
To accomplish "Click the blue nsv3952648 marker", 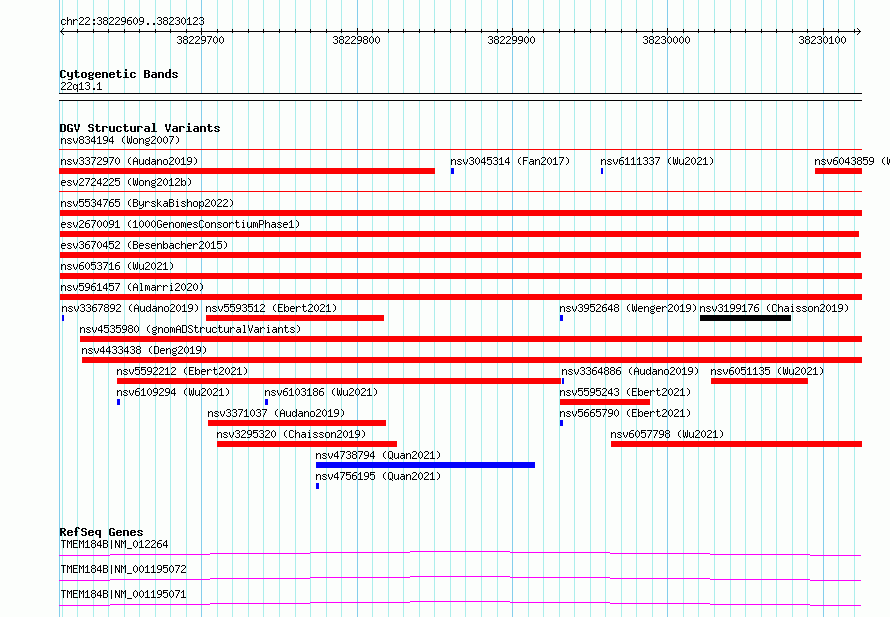I will [561, 318].
